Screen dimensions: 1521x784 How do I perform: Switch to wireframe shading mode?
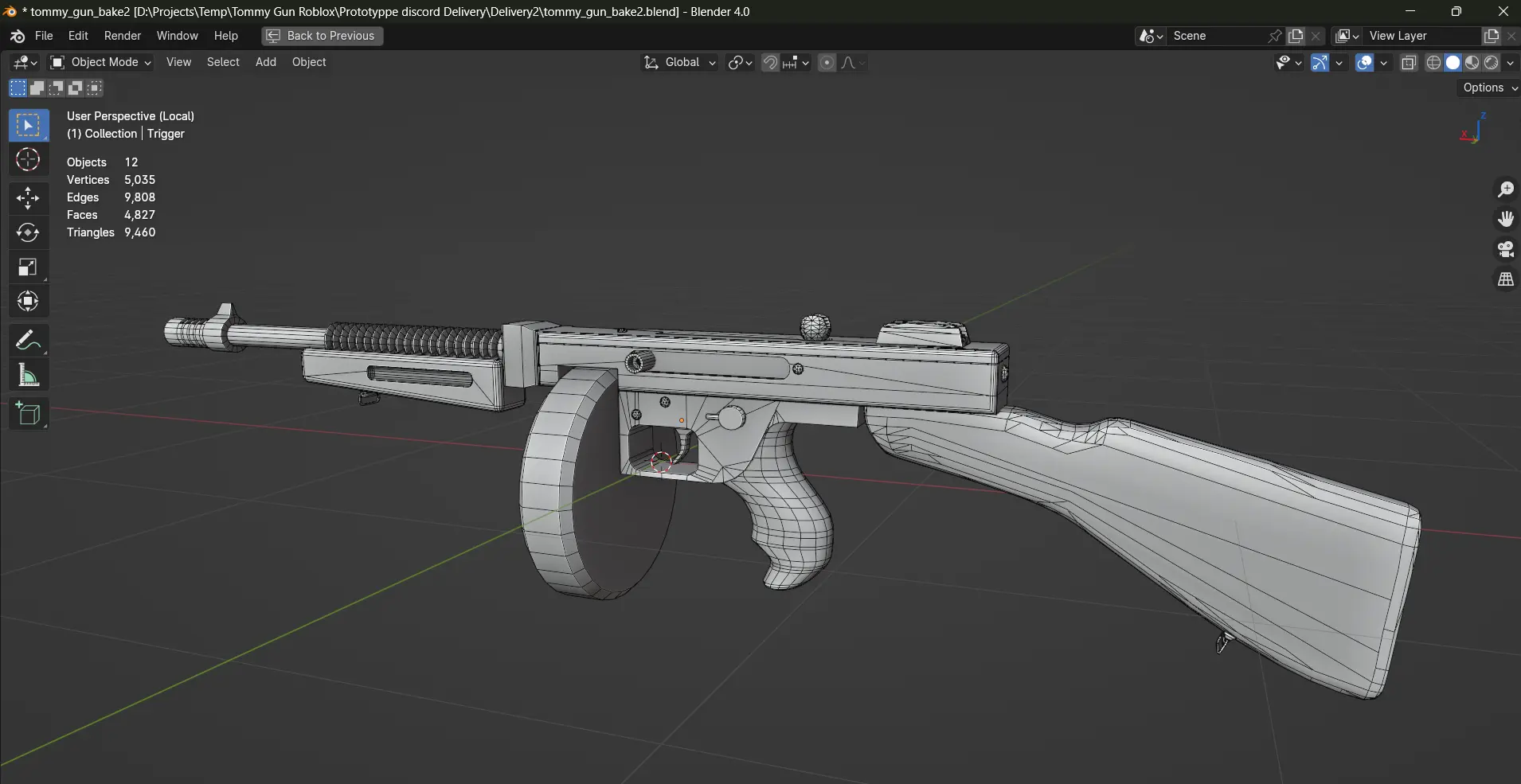[x=1433, y=63]
